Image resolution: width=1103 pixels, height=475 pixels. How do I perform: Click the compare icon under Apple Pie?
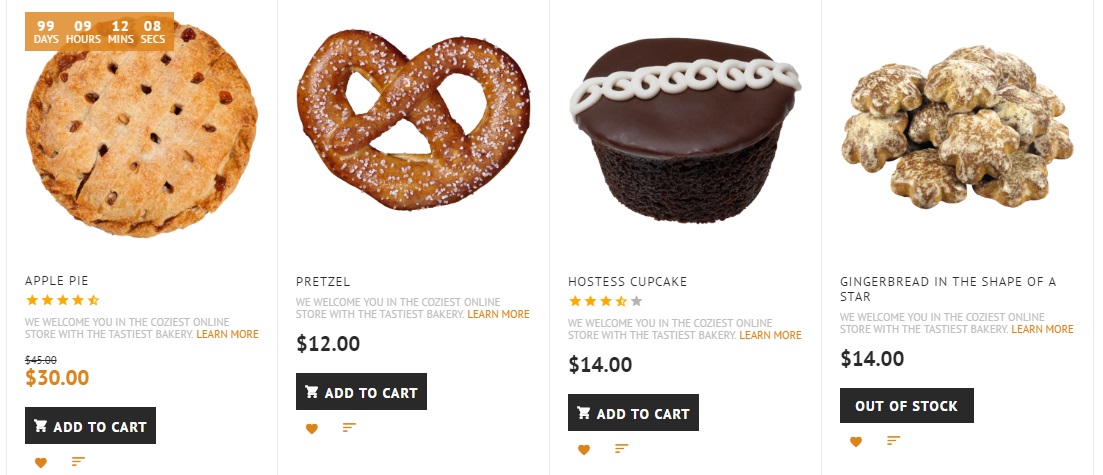pyautogui.click(x=78, y=461)
